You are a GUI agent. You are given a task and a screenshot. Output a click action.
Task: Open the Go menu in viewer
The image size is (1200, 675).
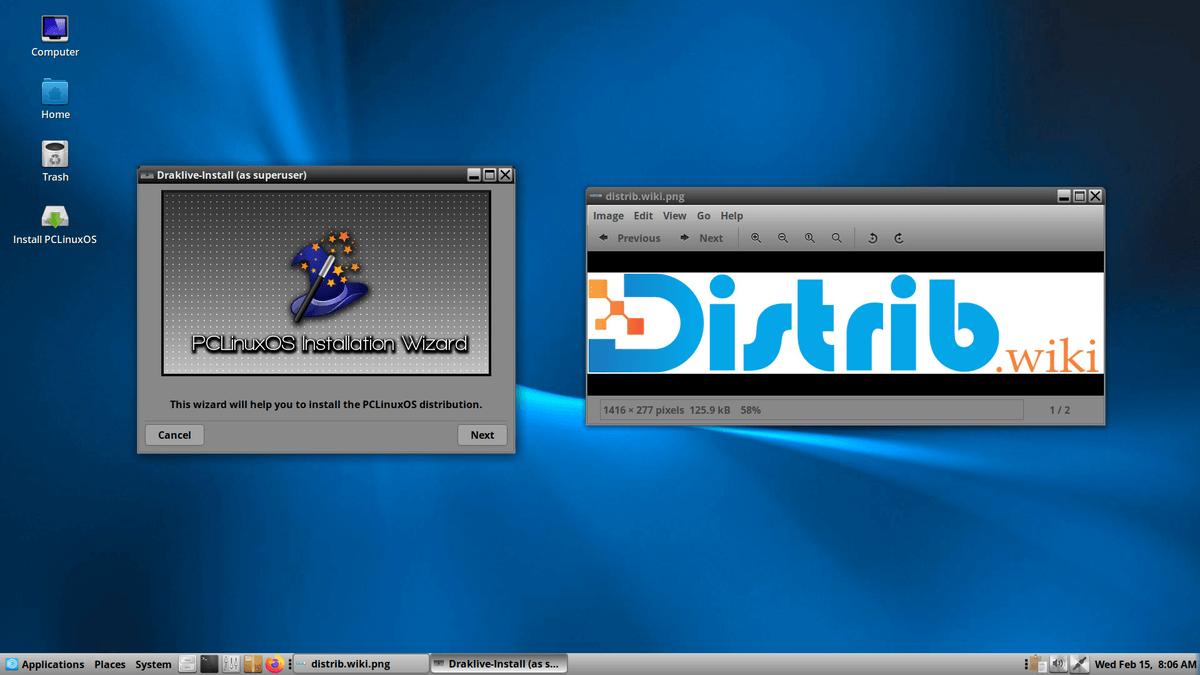pos(704,216)
